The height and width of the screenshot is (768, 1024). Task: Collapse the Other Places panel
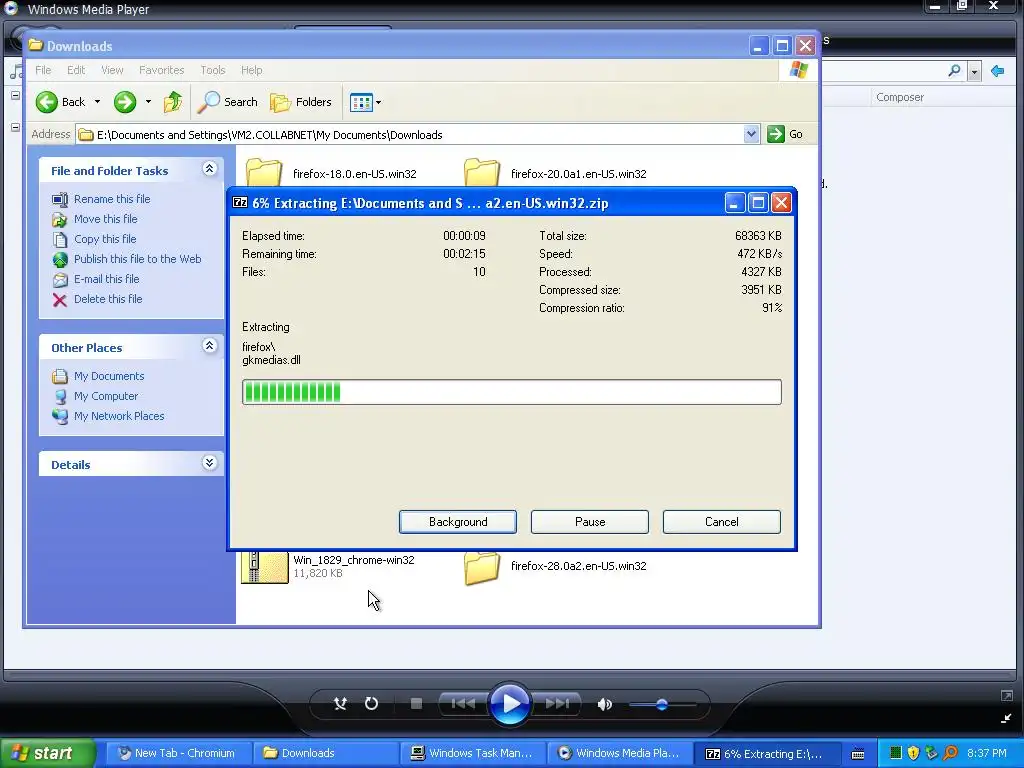coord(209,346)
